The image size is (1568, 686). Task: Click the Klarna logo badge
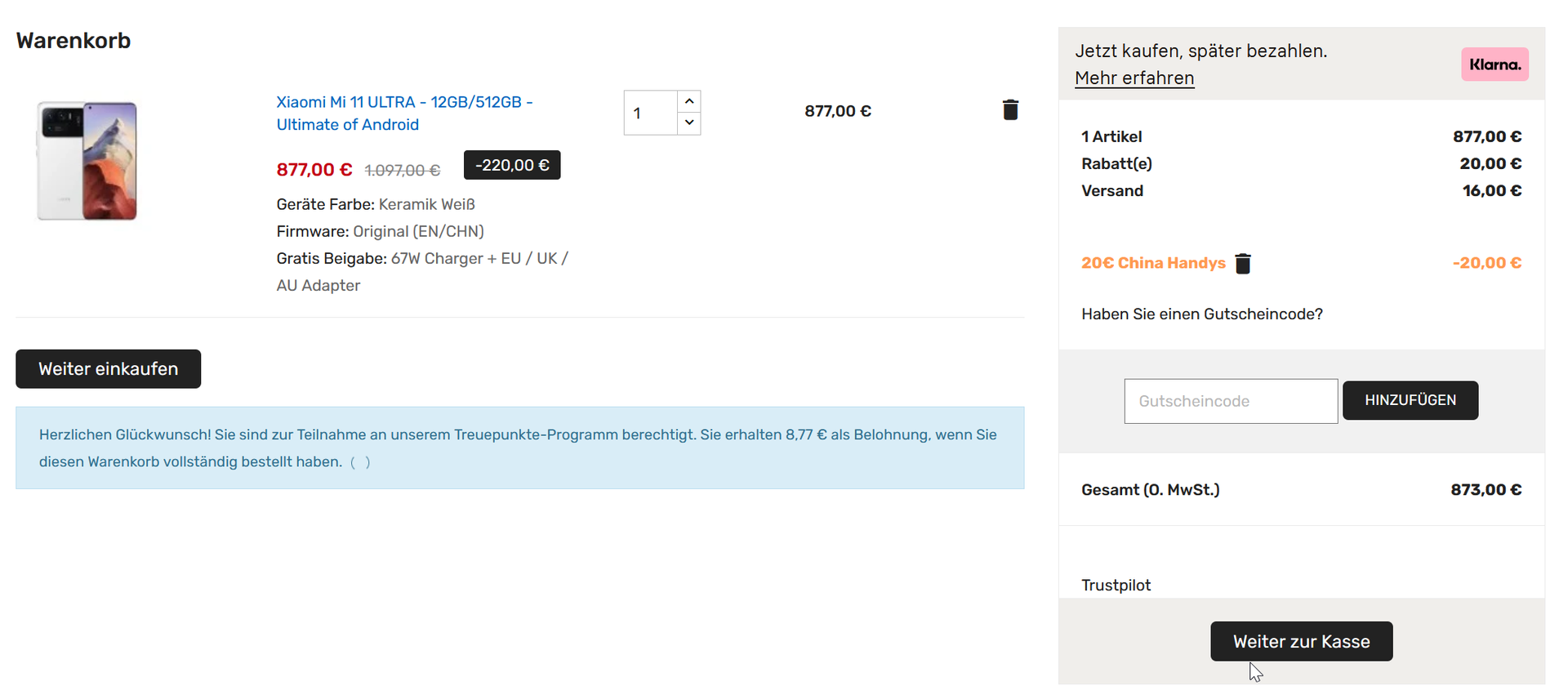click(x=1494, y=65)
